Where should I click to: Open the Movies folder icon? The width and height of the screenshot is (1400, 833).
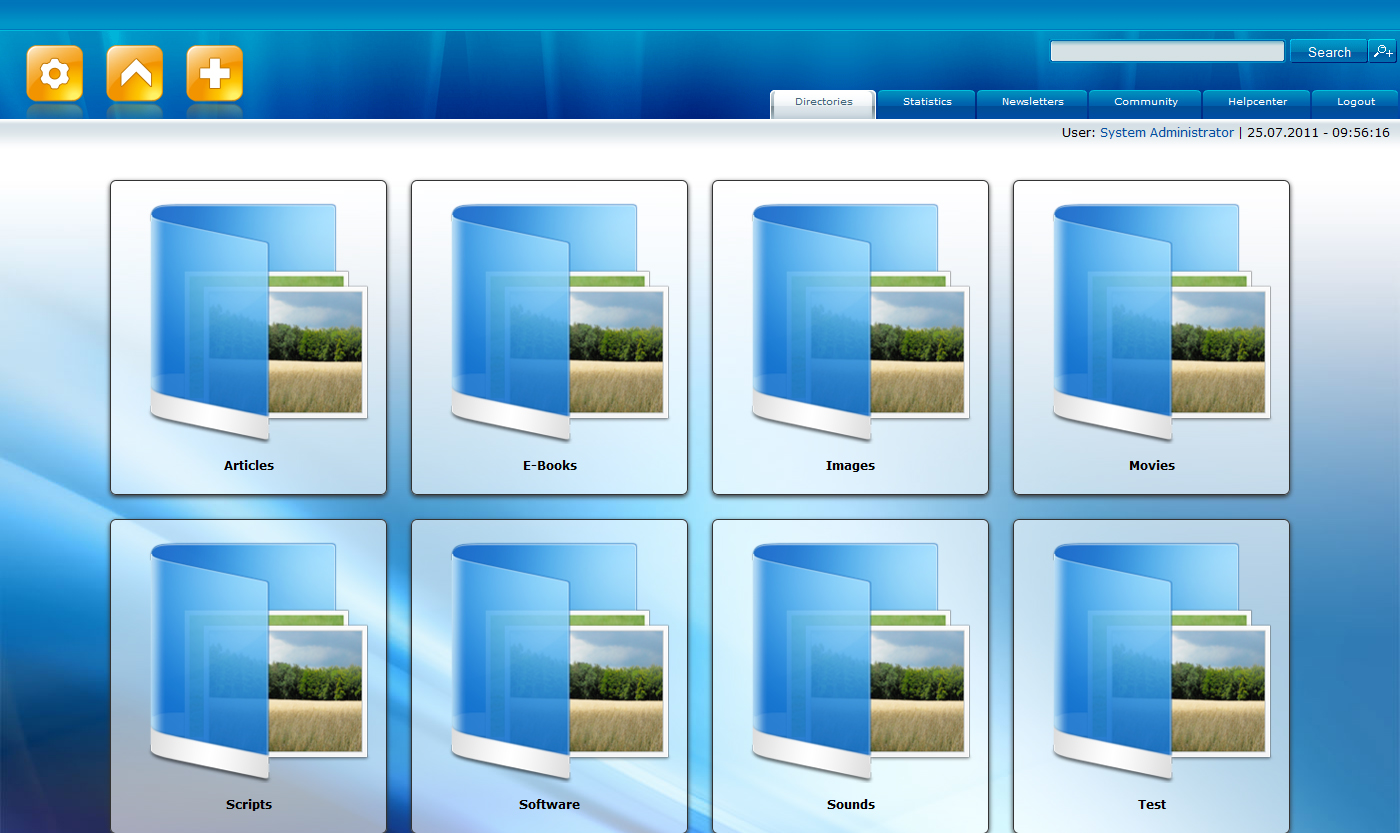click(x=1162, y=322)
